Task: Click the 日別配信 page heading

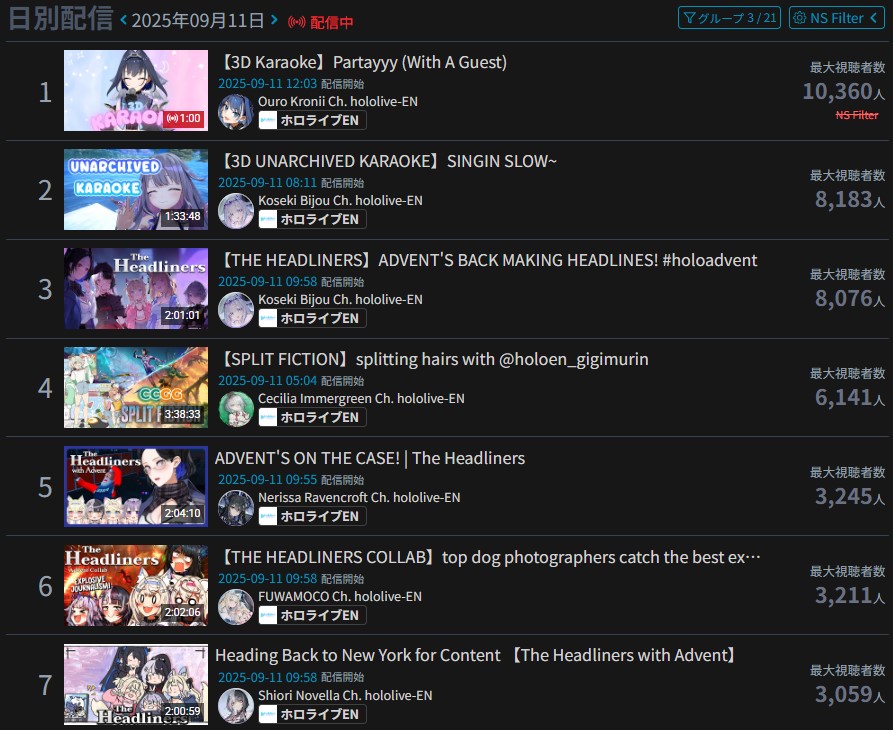Action: pyautogui.click(x=61, y=19)
